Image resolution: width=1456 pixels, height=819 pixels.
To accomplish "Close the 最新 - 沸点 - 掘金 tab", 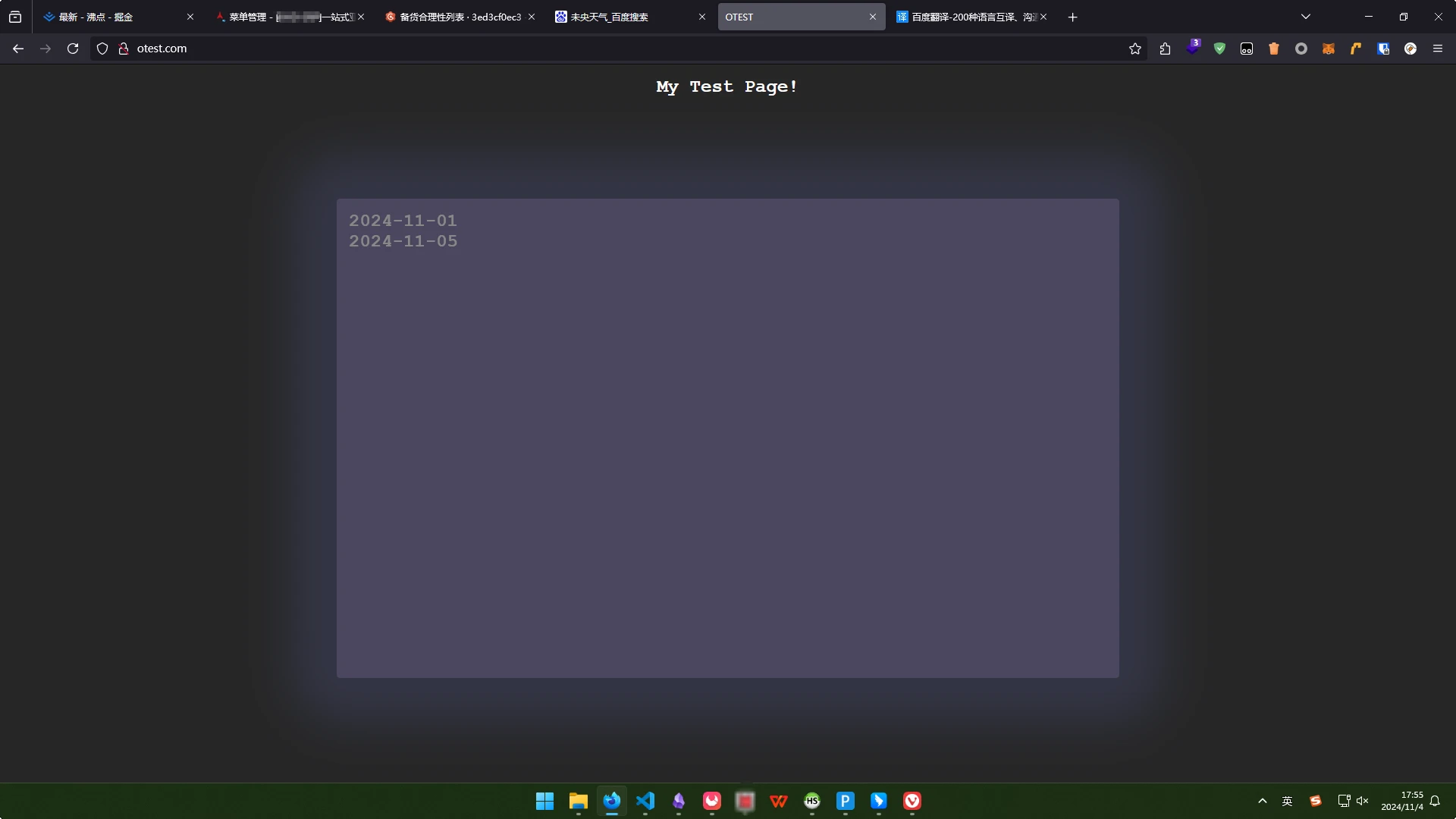I will pyautogui.click(x=190, y=17).
